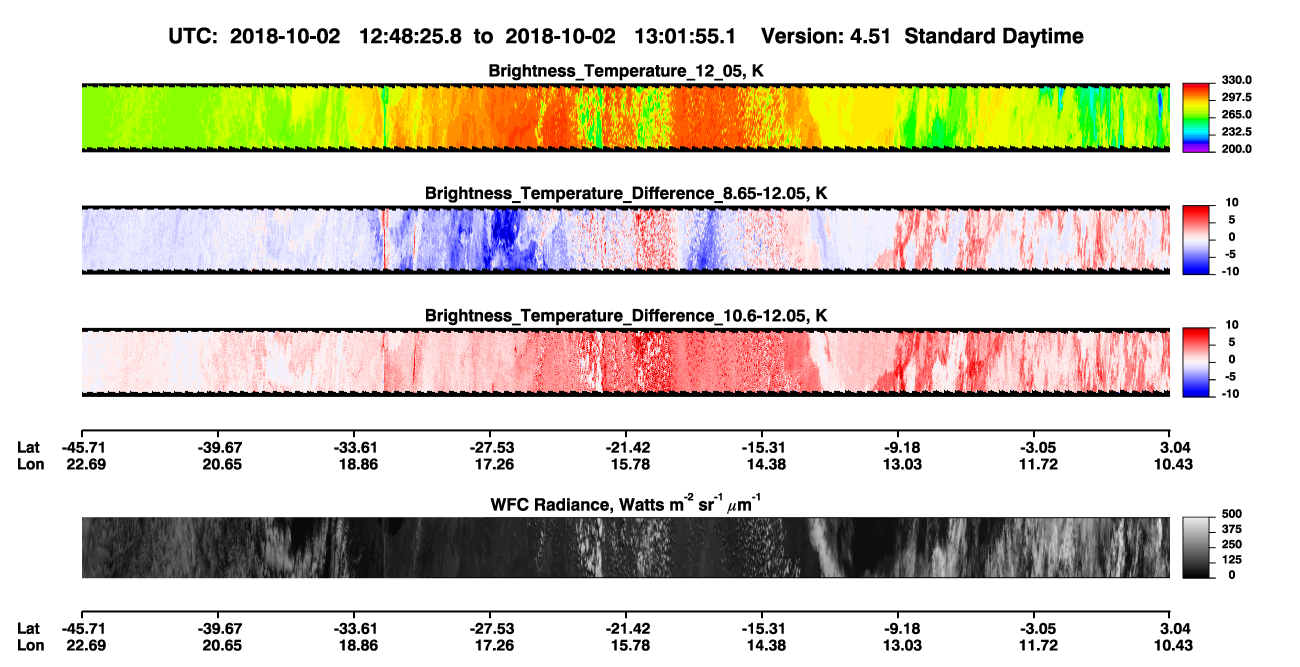This screenshot has width=1300, height=667.
Task: Click the 'WFC Radiance' panel title
Action: tap(626, 503)
